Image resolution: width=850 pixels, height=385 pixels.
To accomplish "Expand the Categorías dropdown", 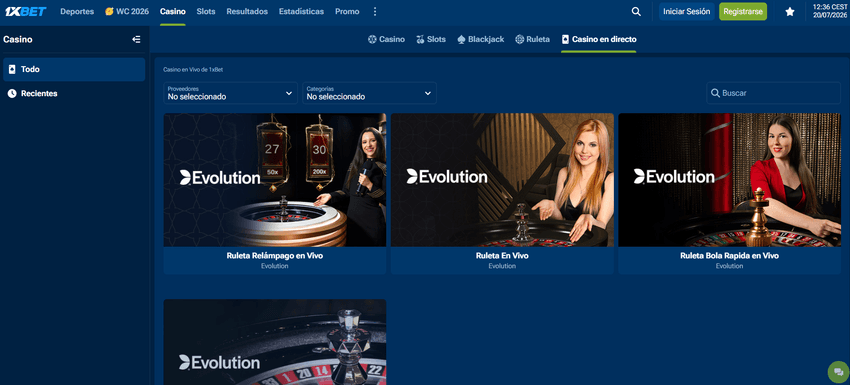I will click(x=370, y=93).
